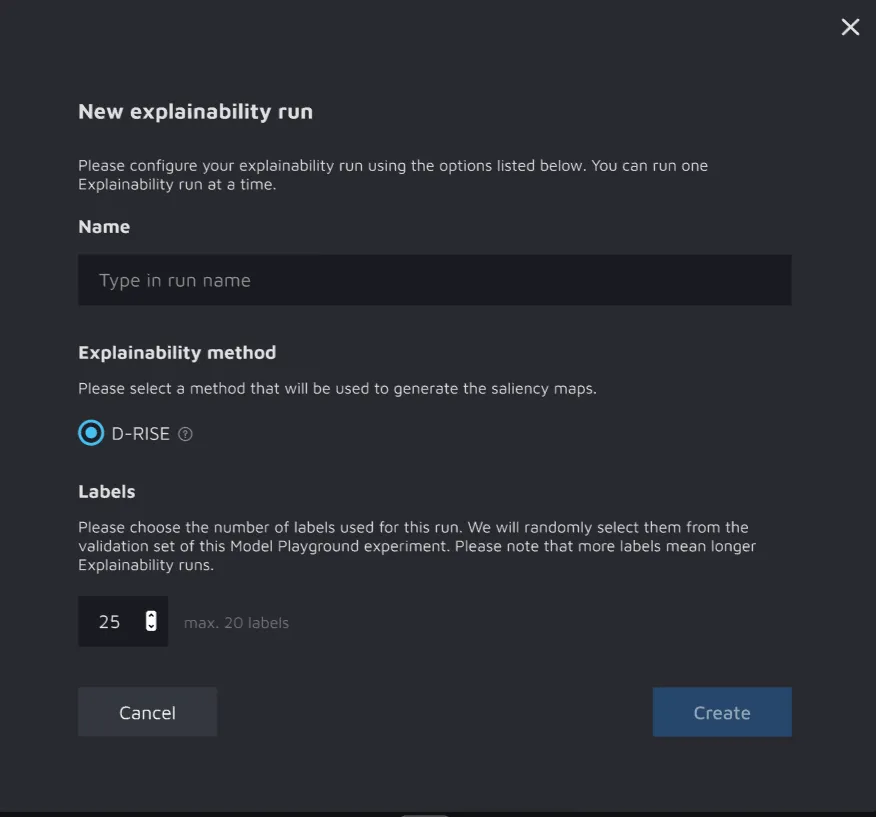
Task: Close the New explainability run dialog
Action: pyautogui.click(x=850, y=27)
